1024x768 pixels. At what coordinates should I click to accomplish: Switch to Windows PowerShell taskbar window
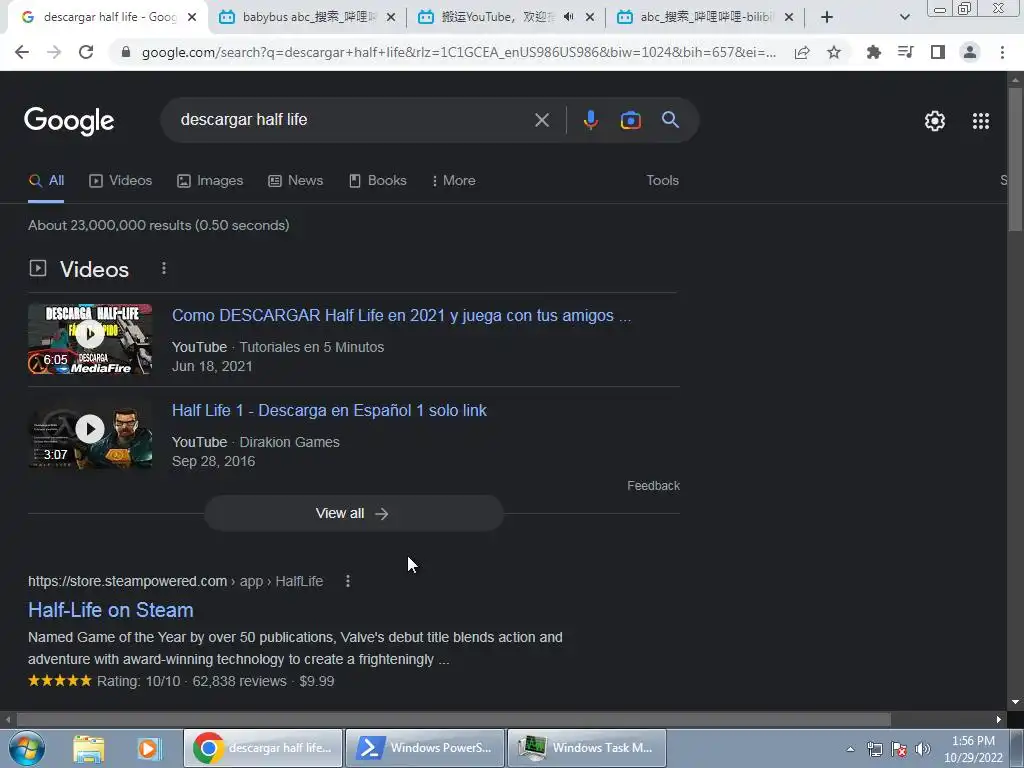(424, 748)
